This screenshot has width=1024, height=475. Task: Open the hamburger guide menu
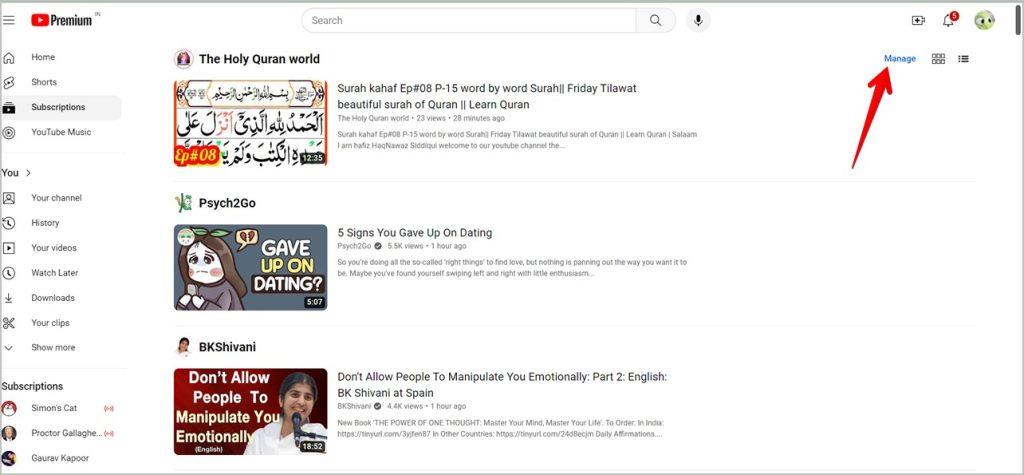pyautogui.click(x=8, y=20)
